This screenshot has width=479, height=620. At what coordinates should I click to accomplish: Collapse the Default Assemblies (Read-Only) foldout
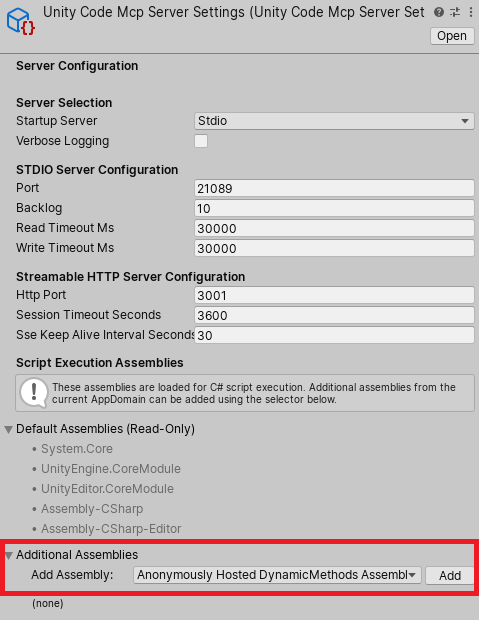(8, 429)
